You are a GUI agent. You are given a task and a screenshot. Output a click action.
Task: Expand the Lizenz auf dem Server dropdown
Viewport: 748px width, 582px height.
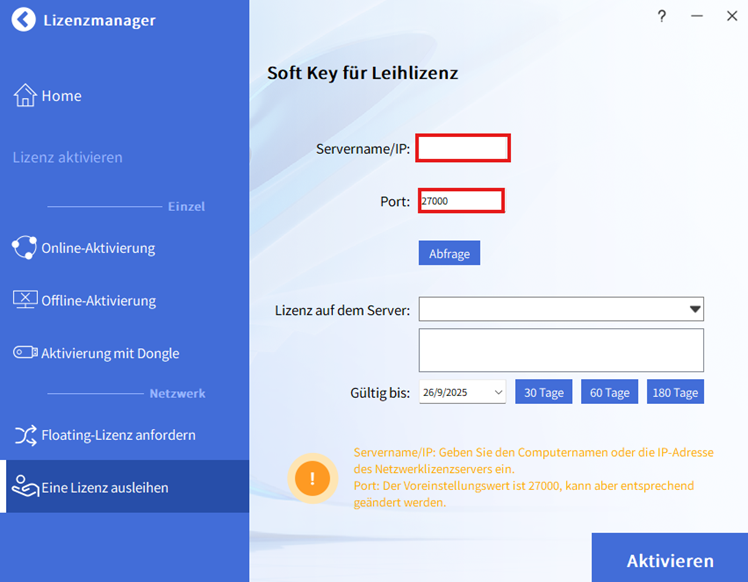click(695, 310)
